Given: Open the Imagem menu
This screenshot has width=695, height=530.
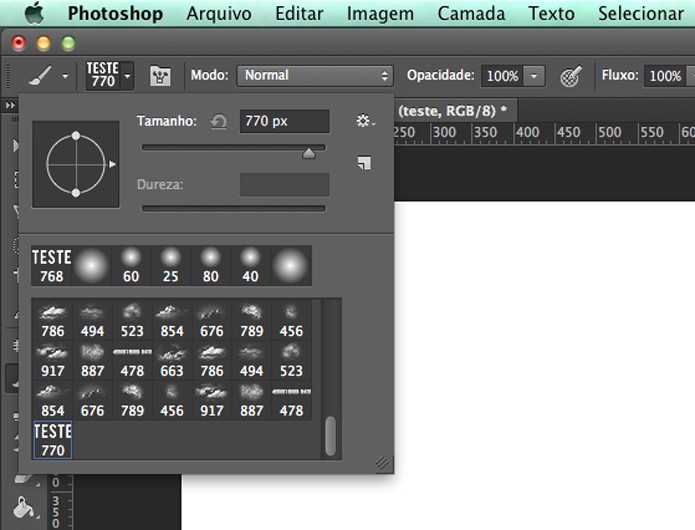Looking at the screenshot, I should 380,14.
